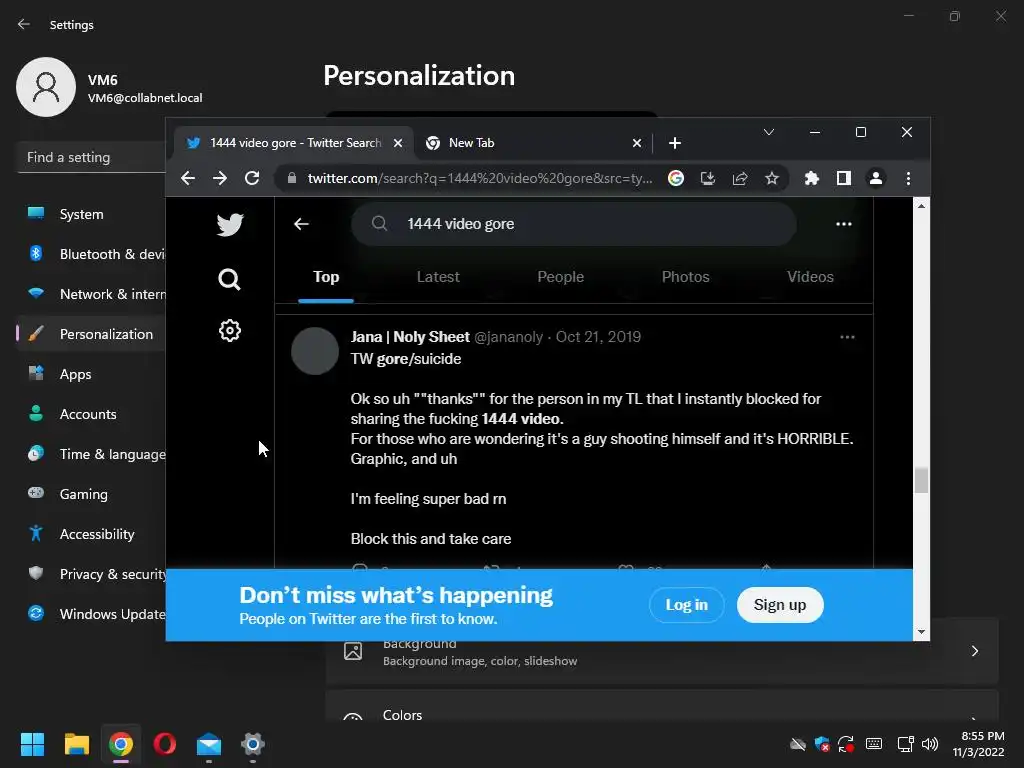Switch to the New Tab tab
The width and height of the screenshot is (1024, 768).
(x=532, y=143)
